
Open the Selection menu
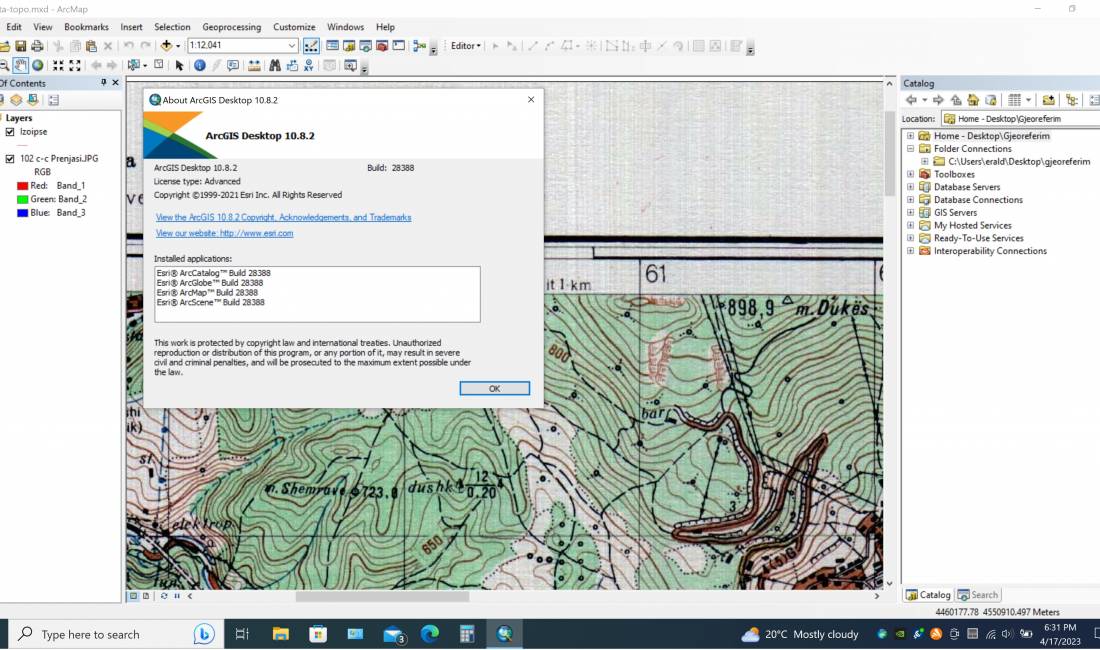coord(172,27)
